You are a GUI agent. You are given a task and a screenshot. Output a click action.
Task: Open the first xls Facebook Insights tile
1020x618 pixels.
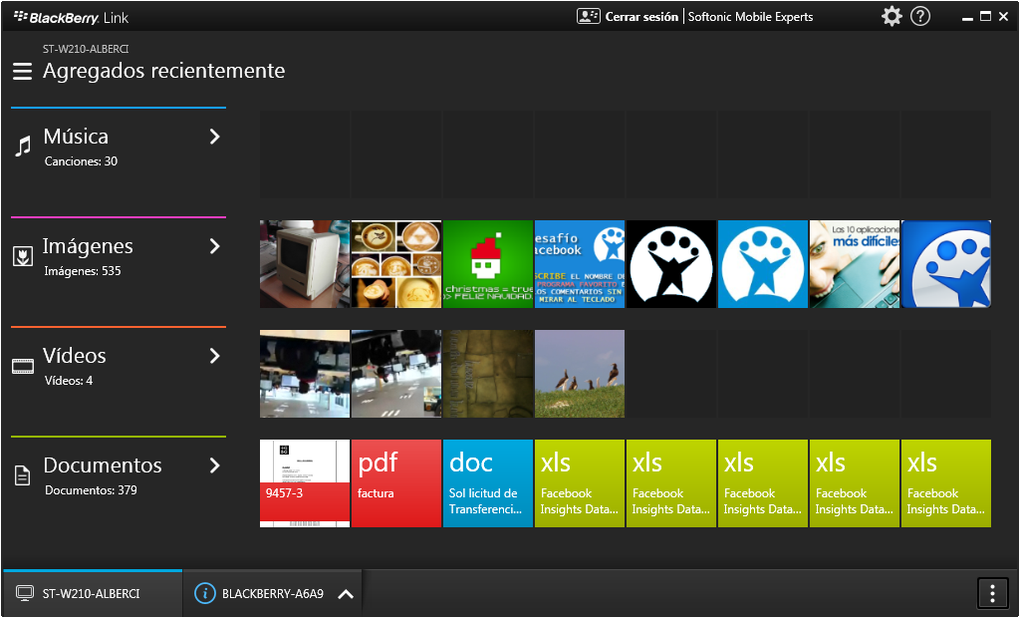(580, 483)
